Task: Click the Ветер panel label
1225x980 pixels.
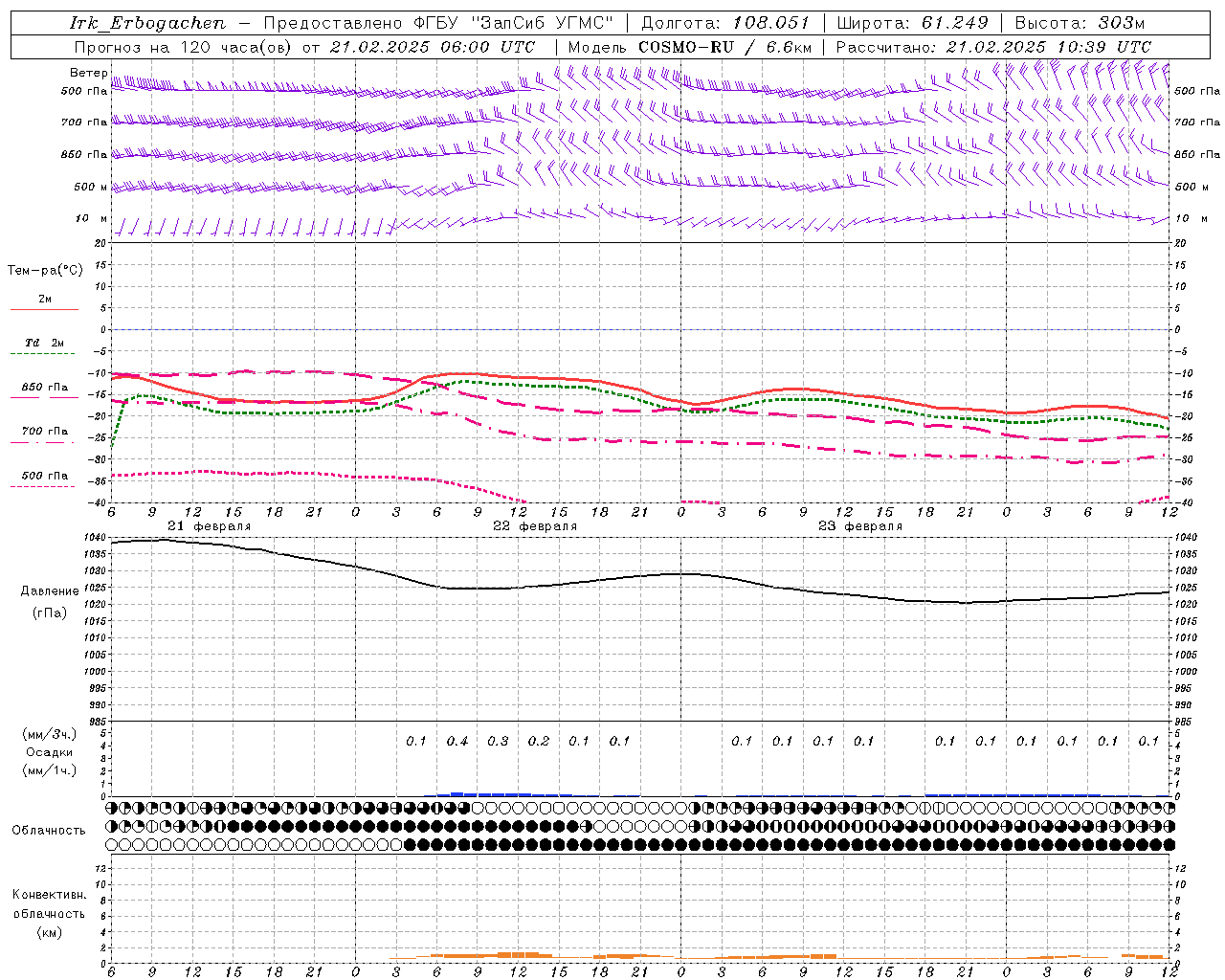Action: point(88,73)
